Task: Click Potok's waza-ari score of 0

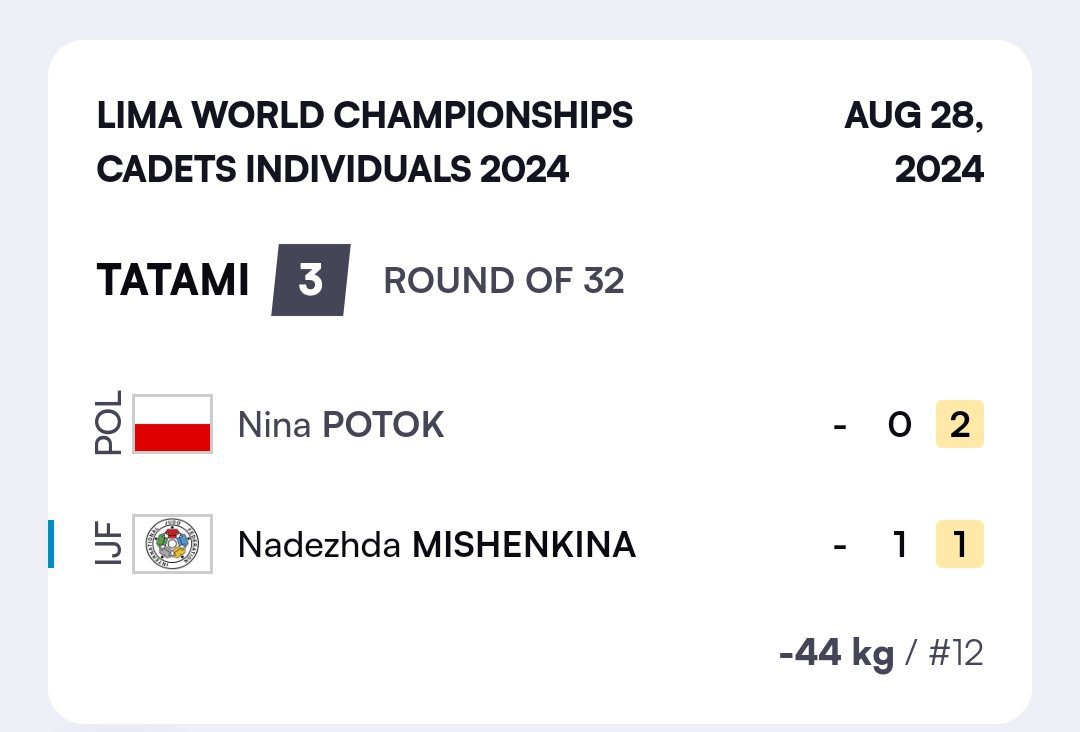Action: tap(899, 425)
